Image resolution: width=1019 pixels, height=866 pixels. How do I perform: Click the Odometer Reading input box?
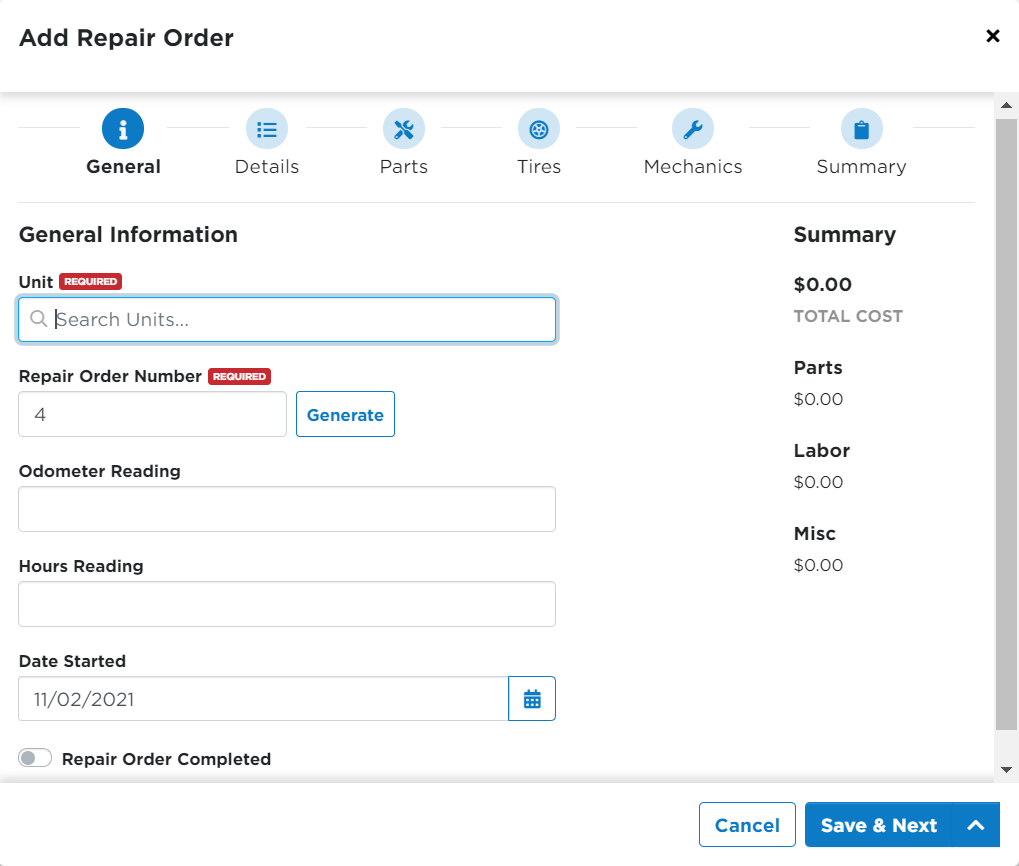[x=287, y=509]
